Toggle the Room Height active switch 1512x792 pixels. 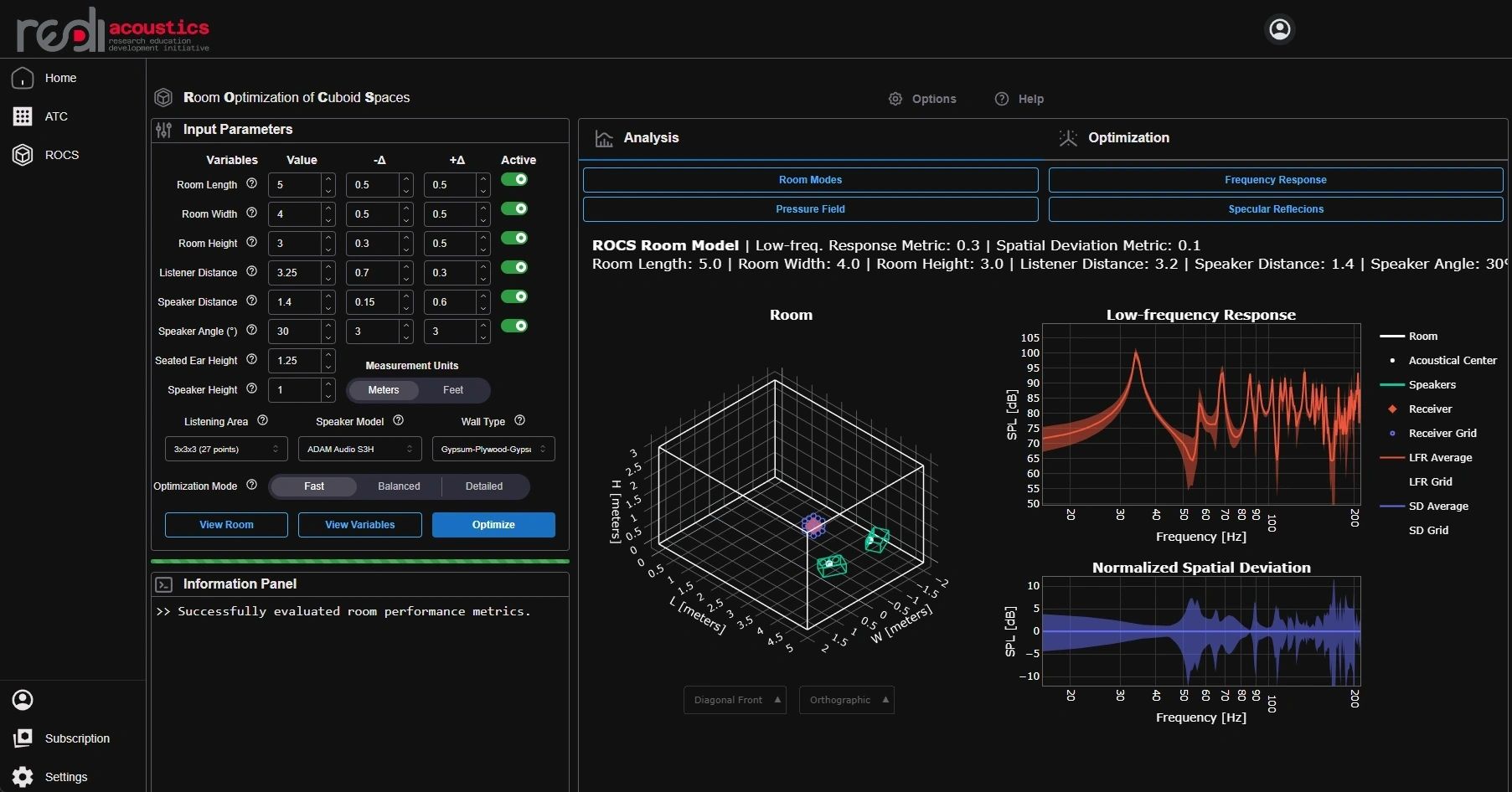tap(514, 239)
